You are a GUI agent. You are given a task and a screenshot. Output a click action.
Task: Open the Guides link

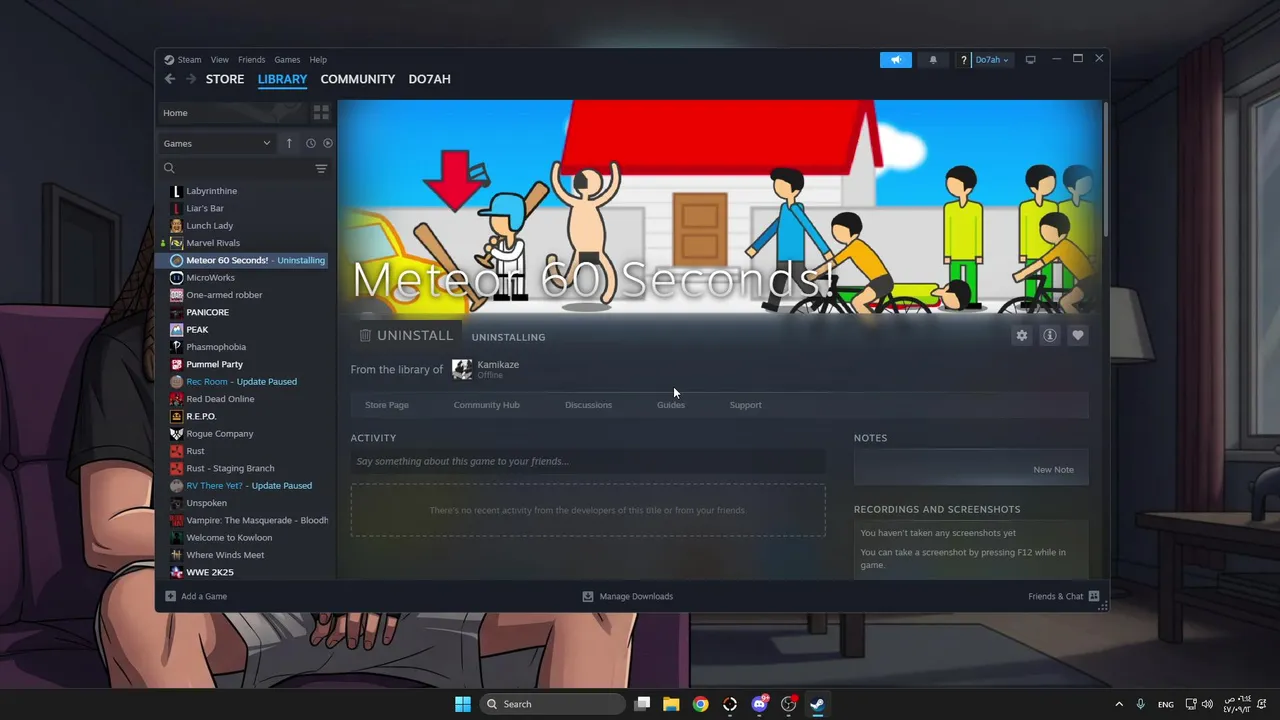[x=671, y=405]
